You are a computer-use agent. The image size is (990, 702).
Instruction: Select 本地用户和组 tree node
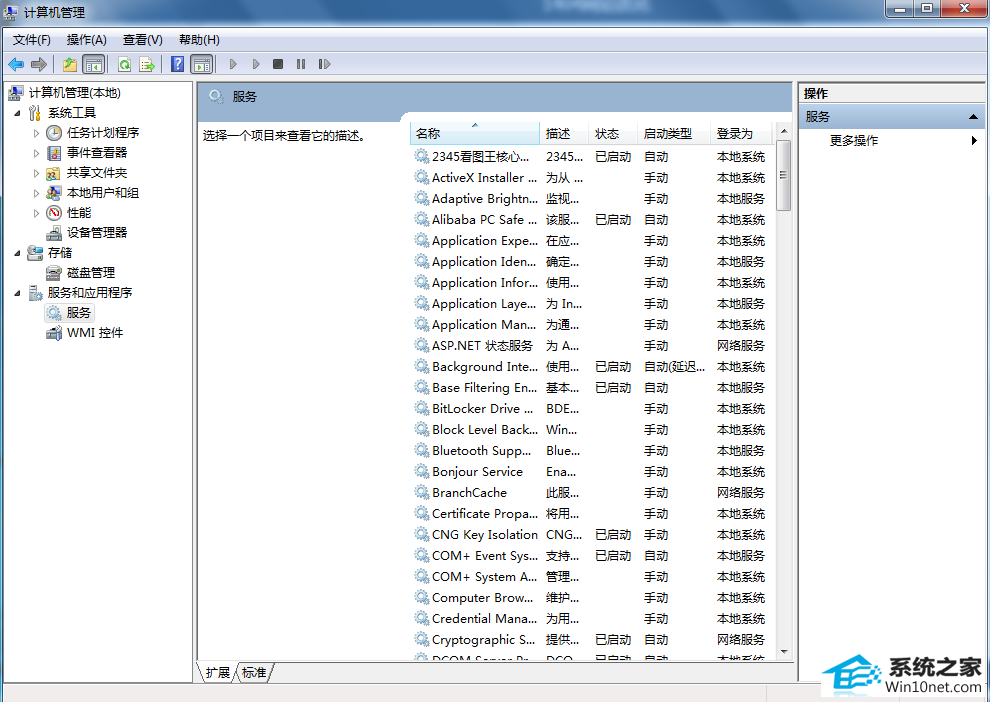(x=103, y=193)
